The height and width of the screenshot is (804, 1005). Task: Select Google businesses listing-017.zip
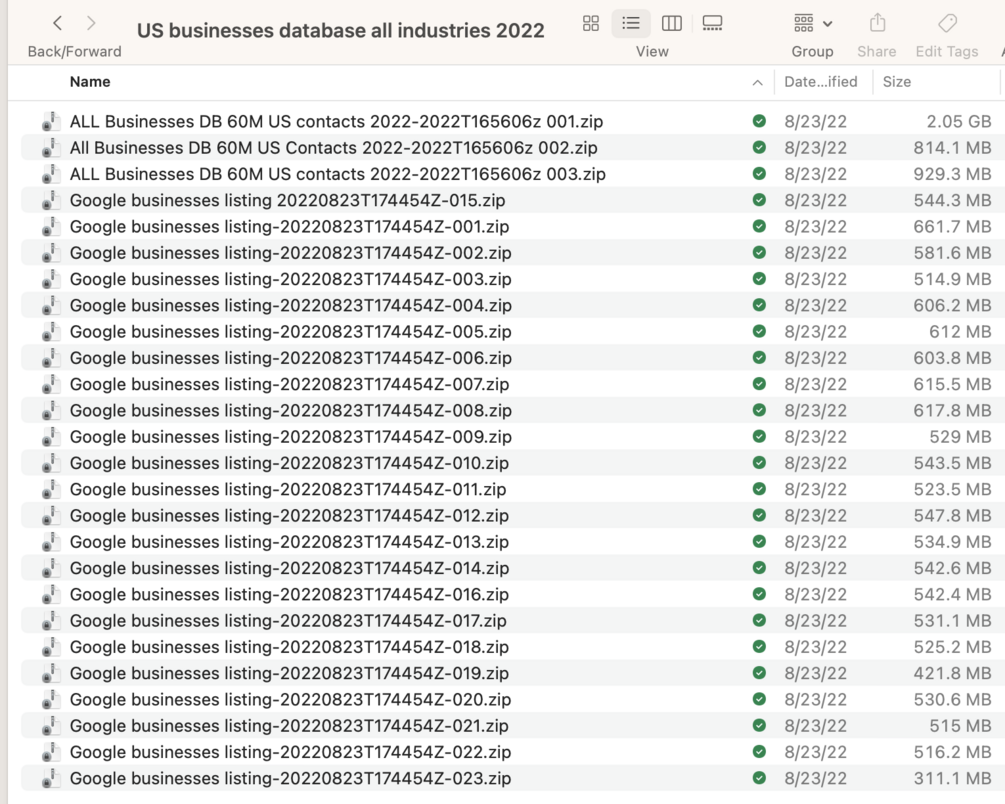click(x=288, y=621)
